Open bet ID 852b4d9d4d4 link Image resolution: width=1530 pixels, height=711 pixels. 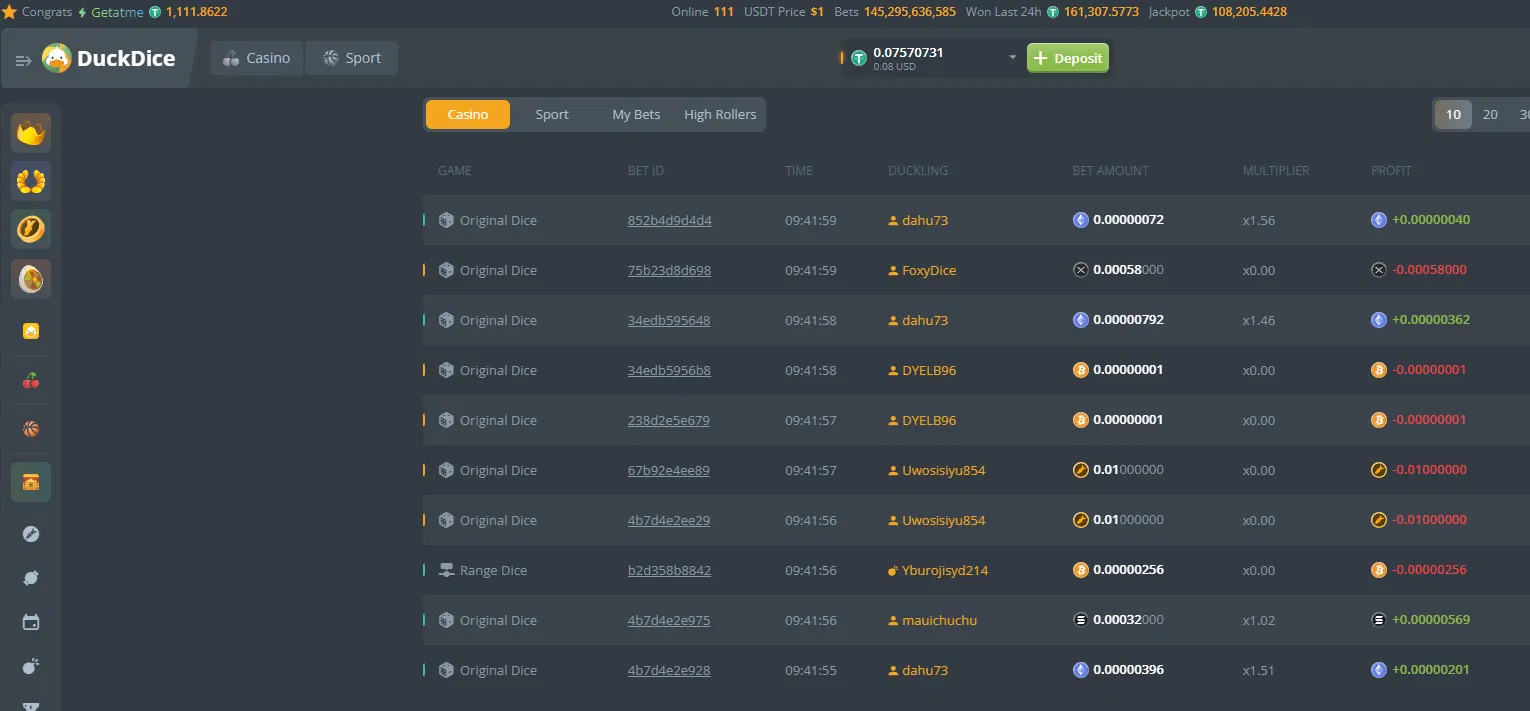coord(670,220)
